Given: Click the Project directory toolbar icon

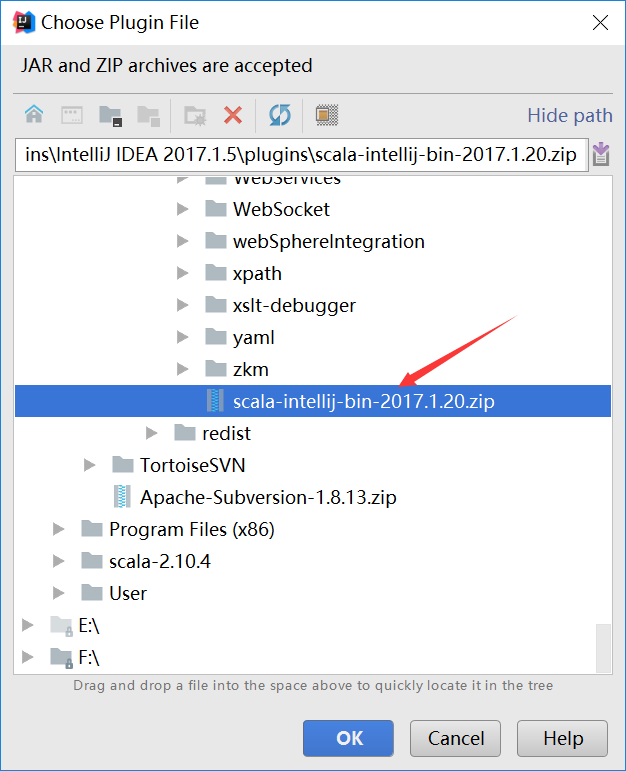Looking at the screenshot, I should point(110,116).
